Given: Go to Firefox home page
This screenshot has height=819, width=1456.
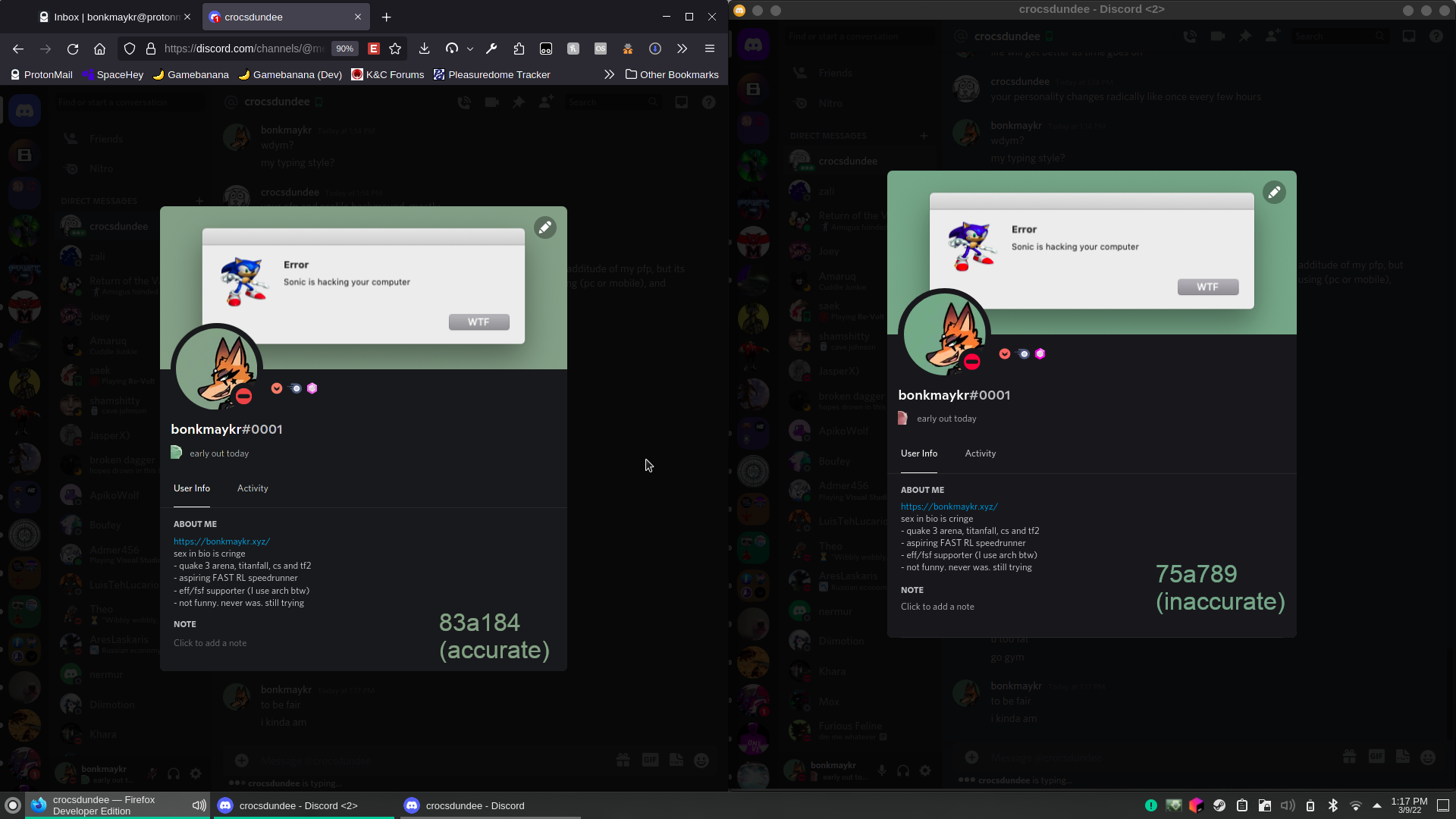Looking at the screenshot, I should tap(99, 49).
